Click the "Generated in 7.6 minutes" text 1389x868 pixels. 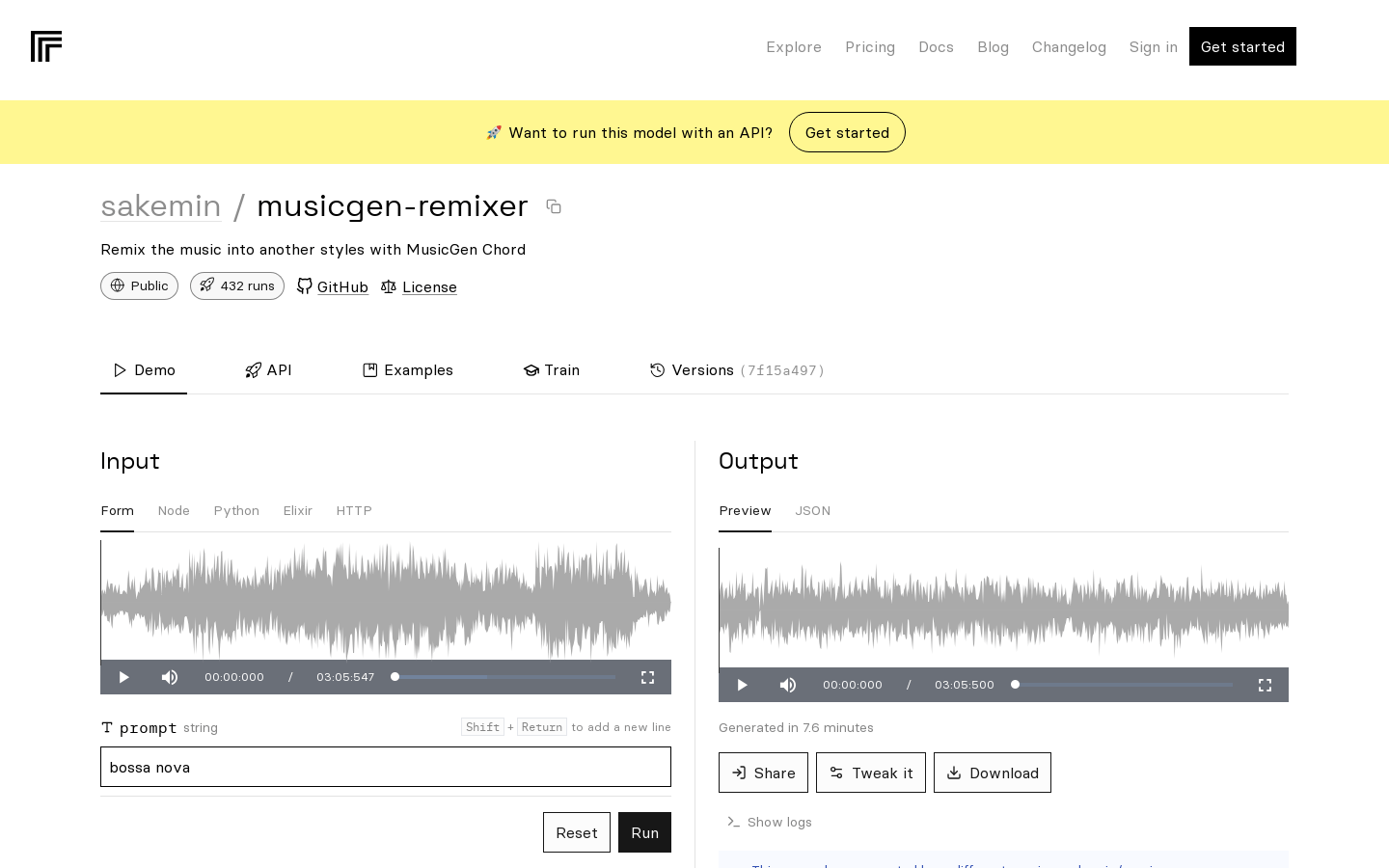(x=796, y=728)
